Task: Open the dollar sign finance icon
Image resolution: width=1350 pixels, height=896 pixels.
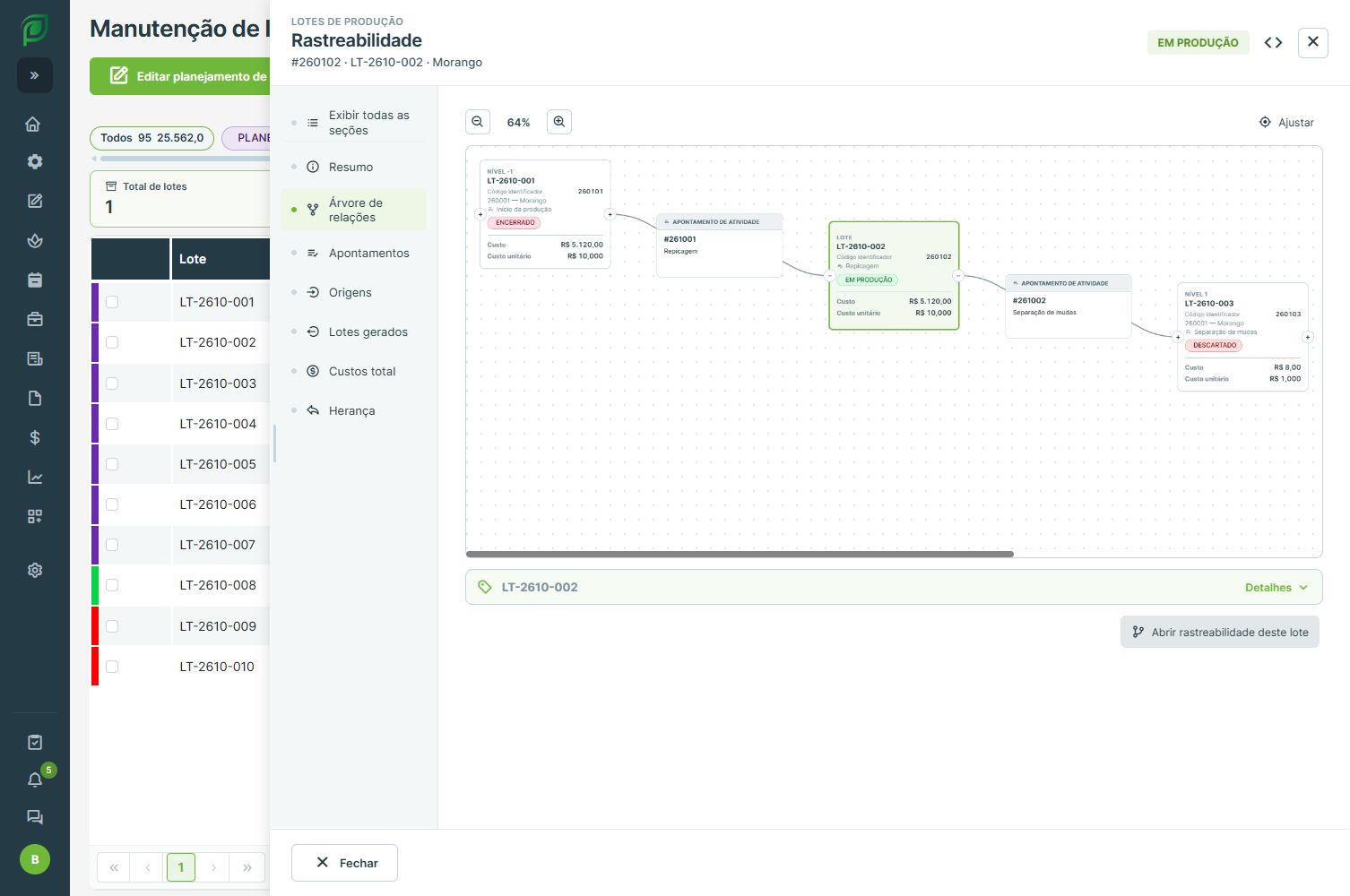Action: click(35, 437)
